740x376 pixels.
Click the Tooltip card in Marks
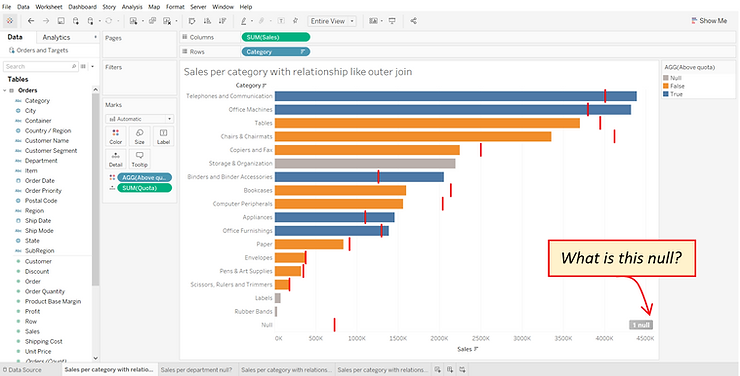tap(139, 159)
